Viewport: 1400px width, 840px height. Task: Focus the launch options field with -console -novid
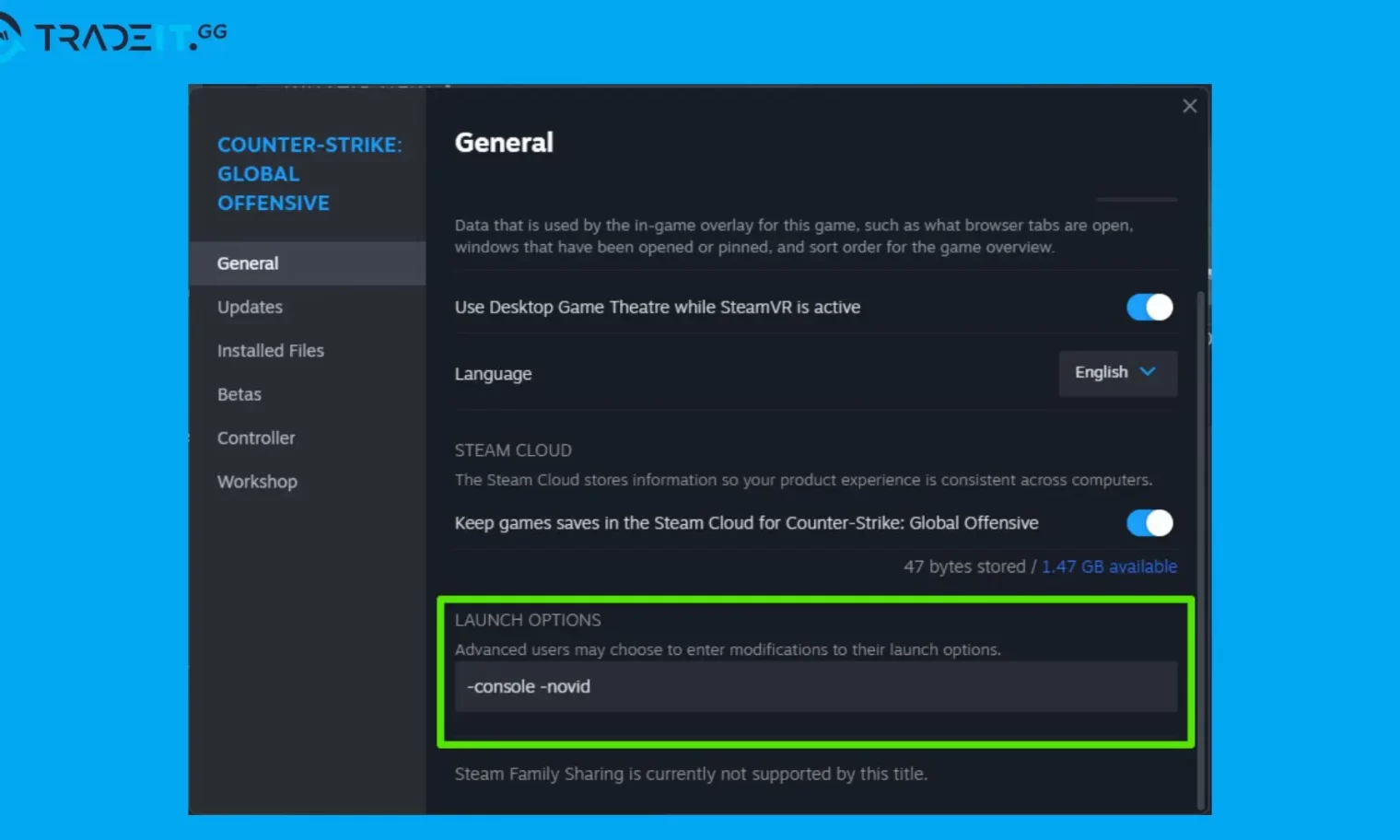click(x=815, y=686)
